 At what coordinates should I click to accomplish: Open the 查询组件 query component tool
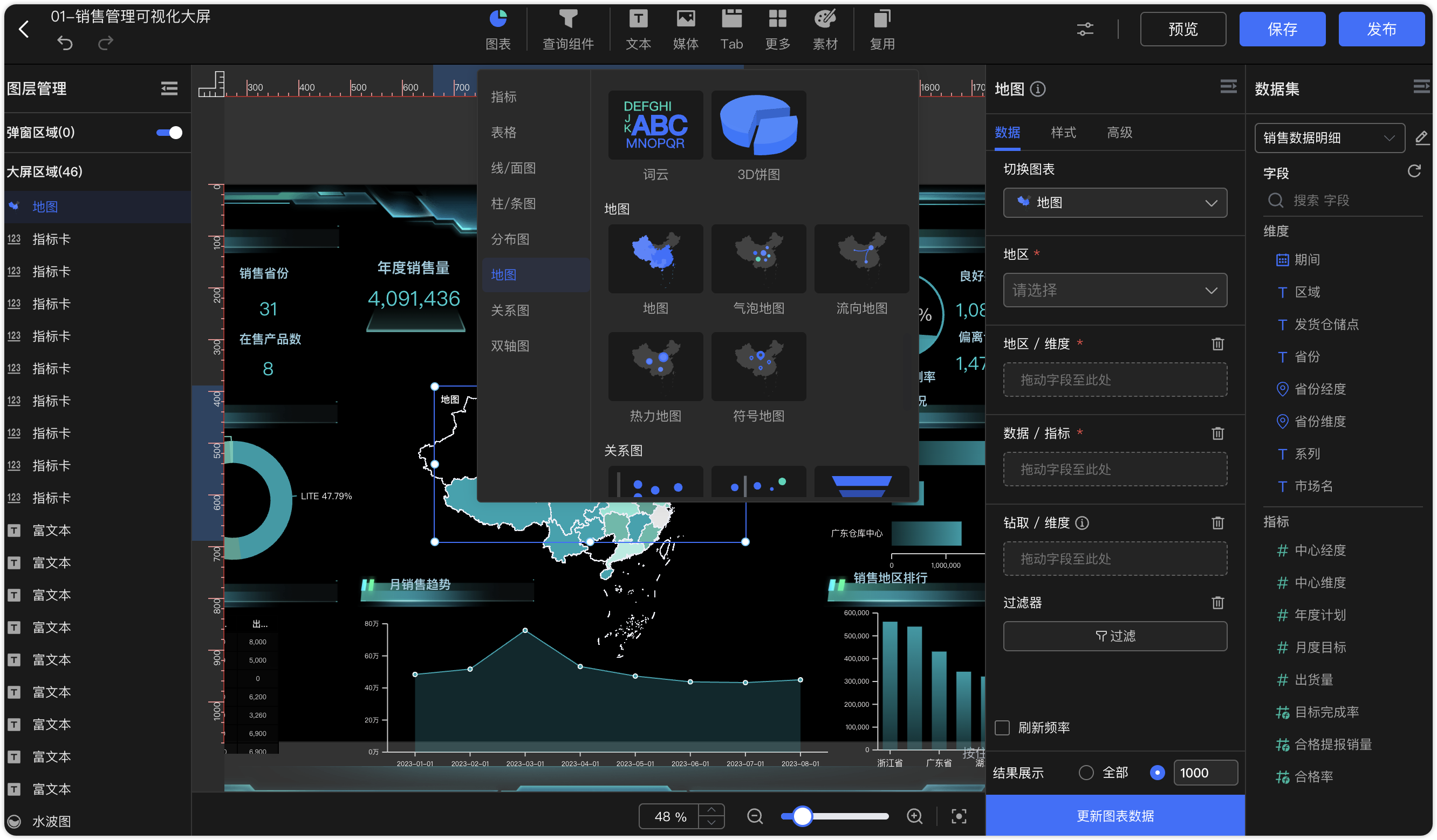(x=568, y=30)
